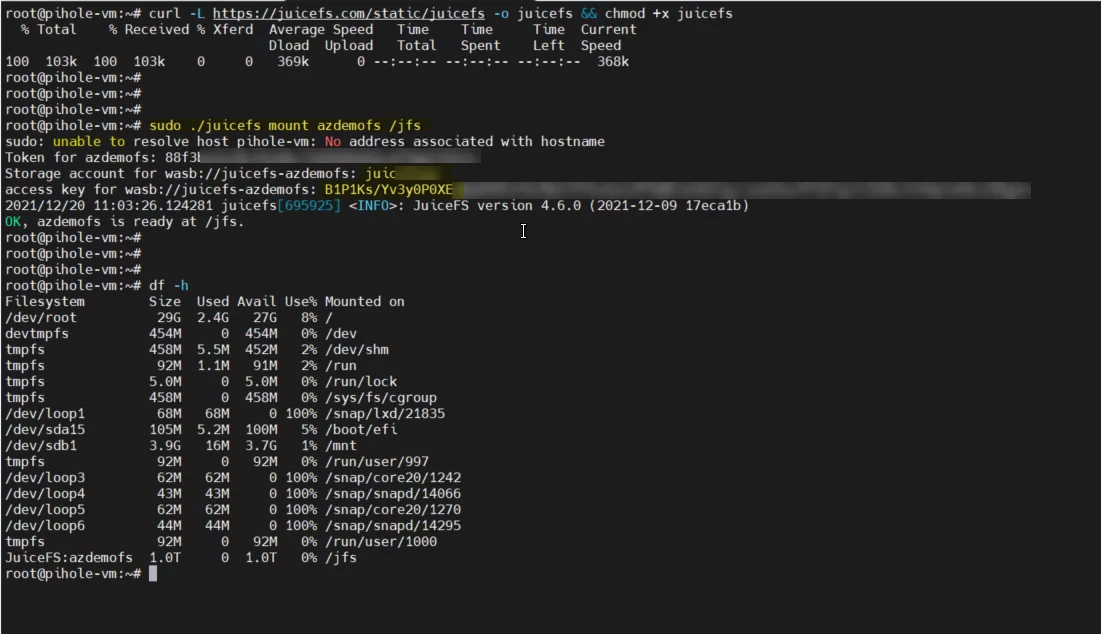Click the /dev/sda15 filesystem entry
The image size is (1101, 634).
(x=45, y=430)
